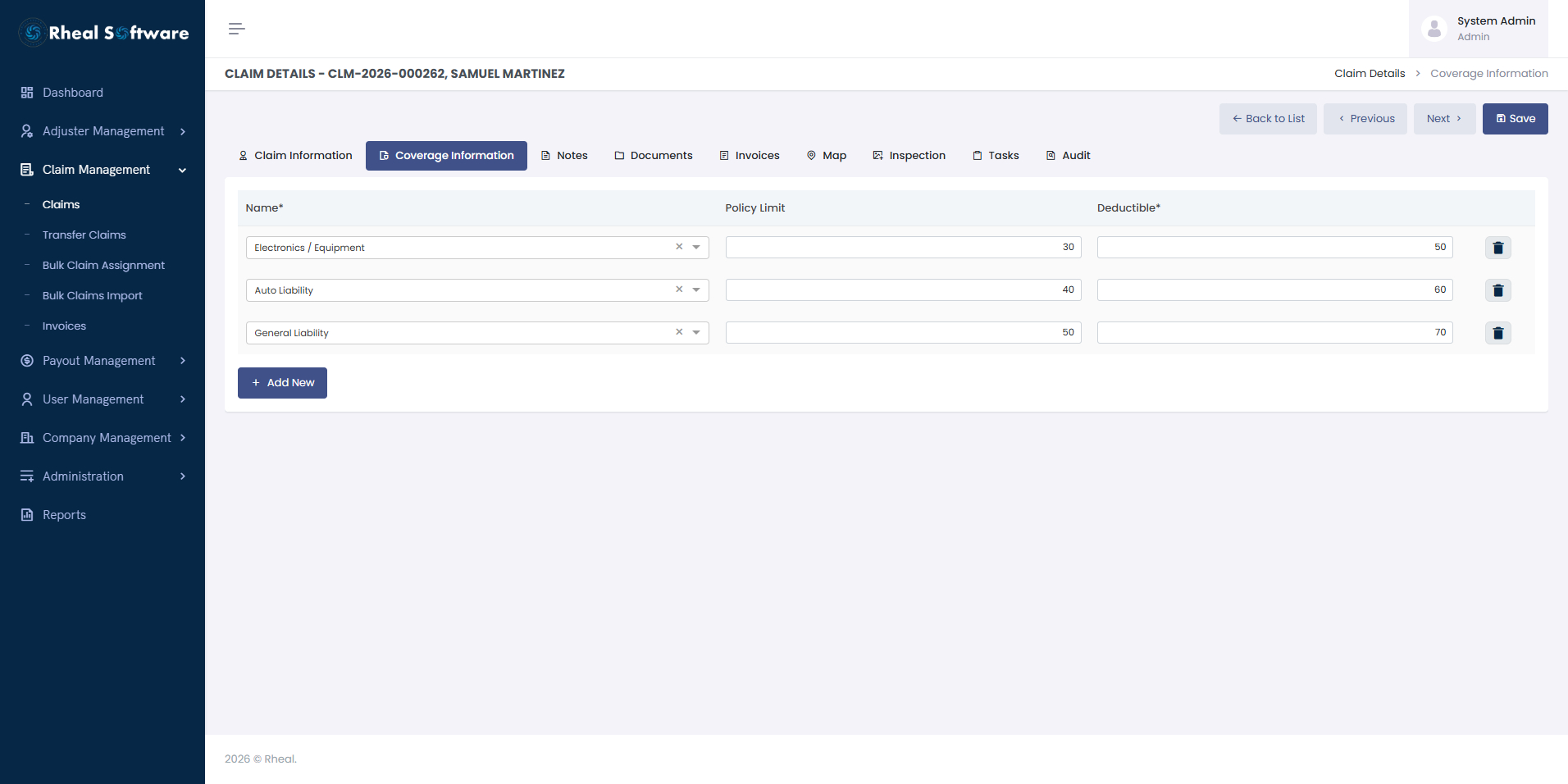The image size is (1568, 784).
Task: Expand Adjuster Management in sidebar
Action: point(103,131)
